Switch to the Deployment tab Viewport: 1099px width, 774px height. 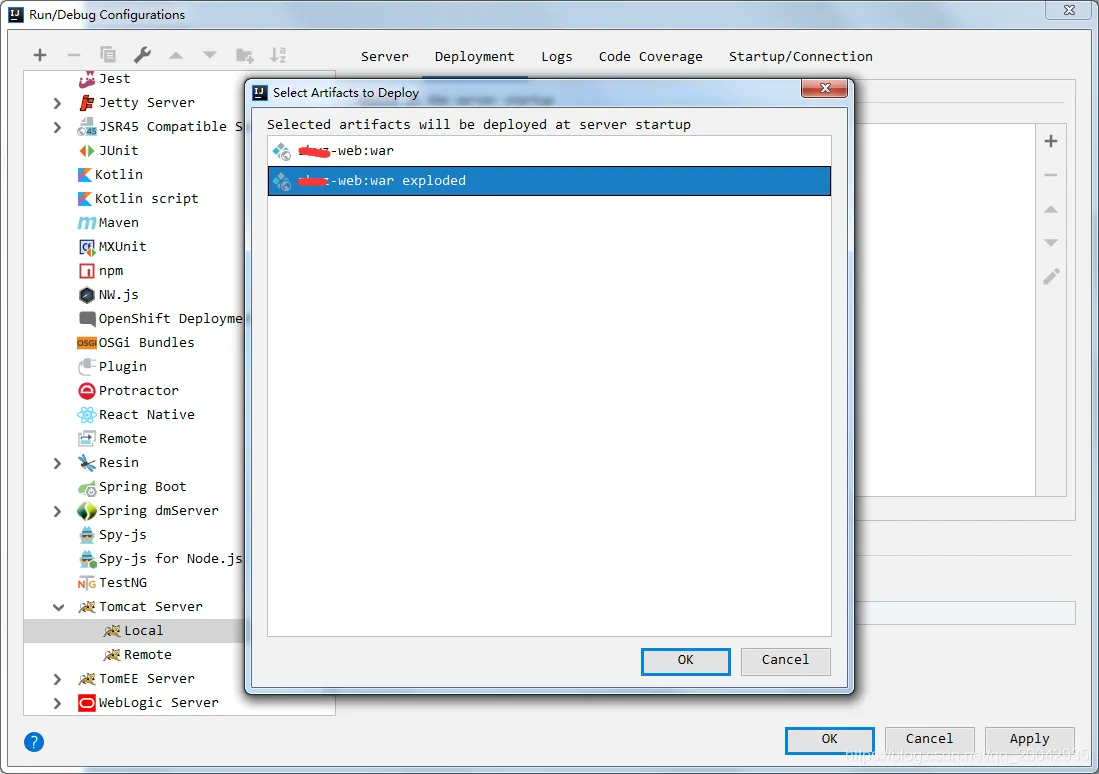coord(474,57)
